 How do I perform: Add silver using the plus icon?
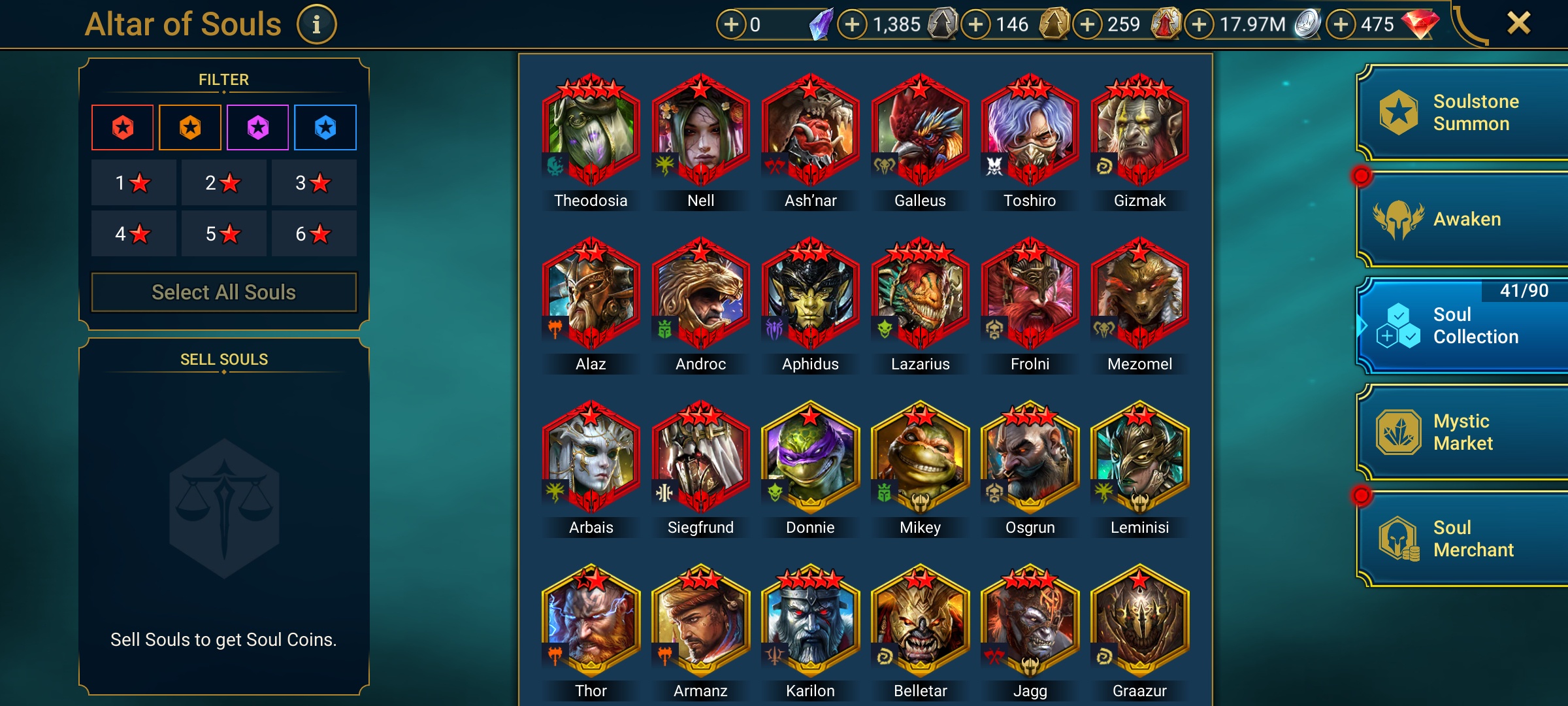pos(1199,25)
